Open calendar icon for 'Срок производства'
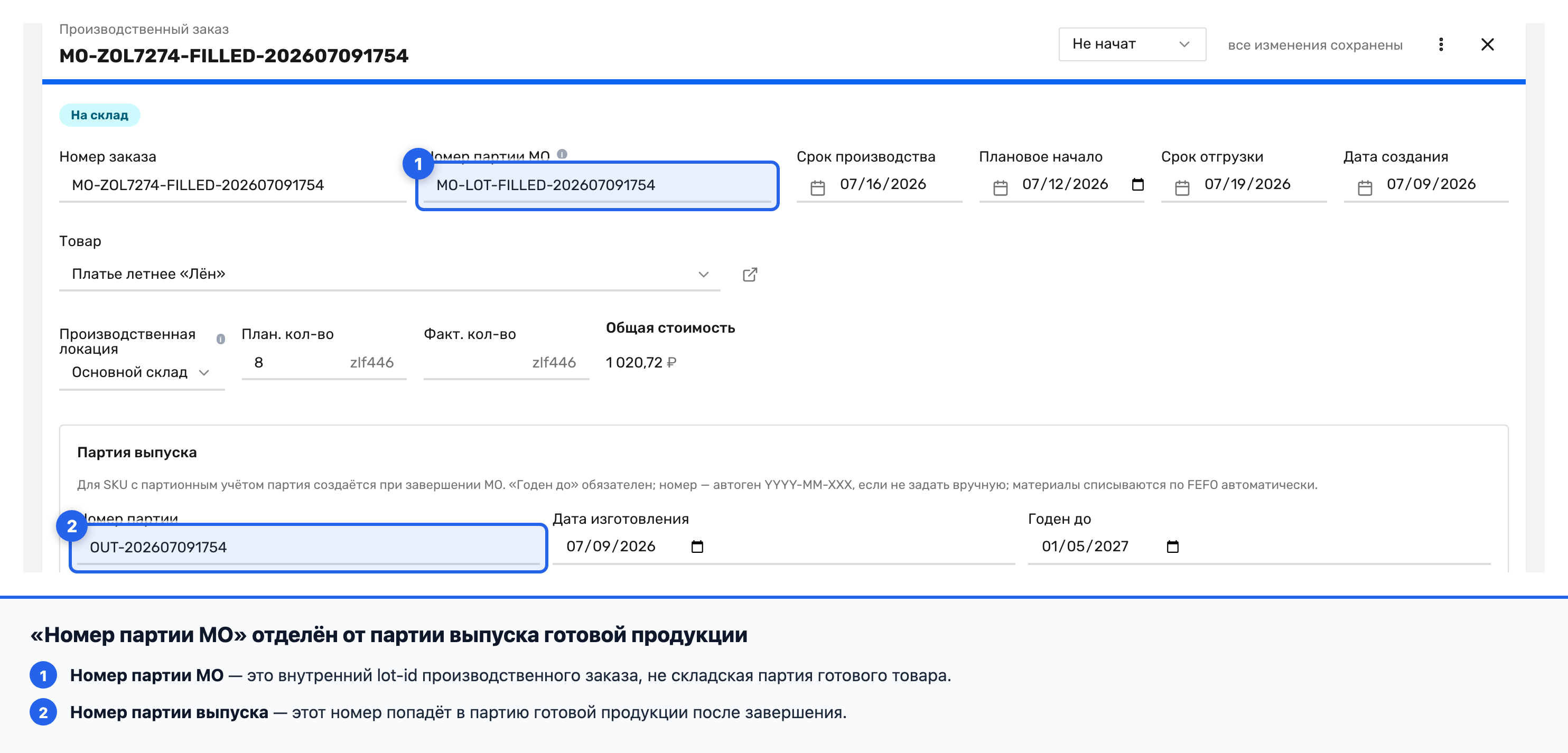 [x=817, y=188]
